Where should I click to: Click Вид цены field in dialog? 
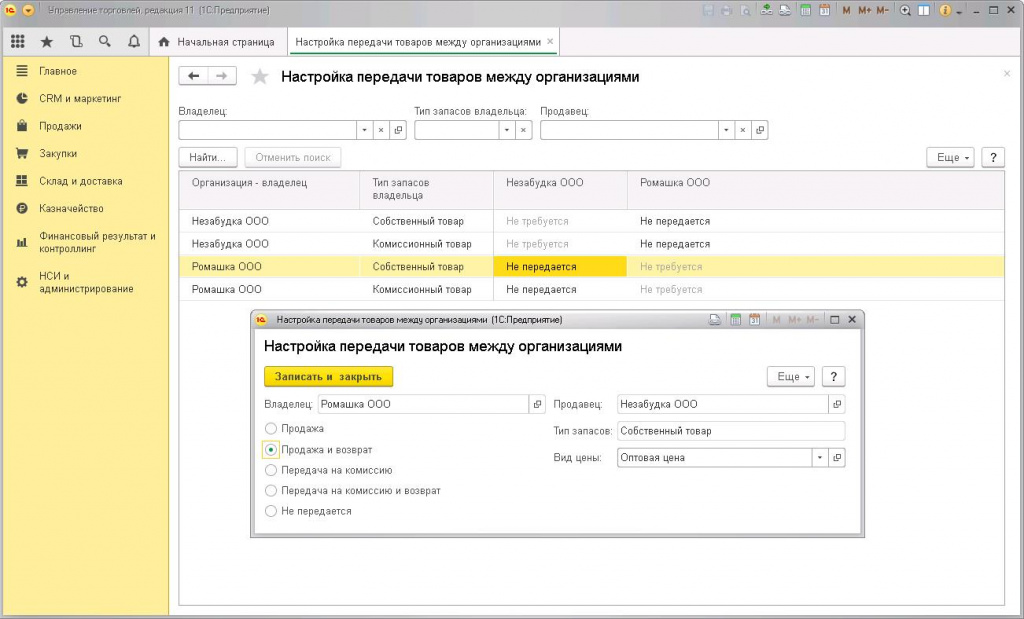[714, 458]
